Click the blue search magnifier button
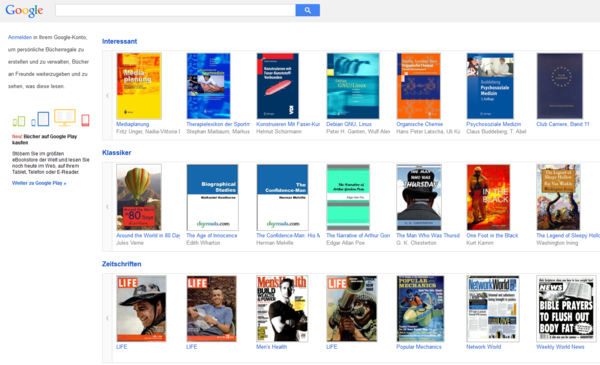Image resolution: width=600 pixels, height=365 pixels. (x=307, y=10)
